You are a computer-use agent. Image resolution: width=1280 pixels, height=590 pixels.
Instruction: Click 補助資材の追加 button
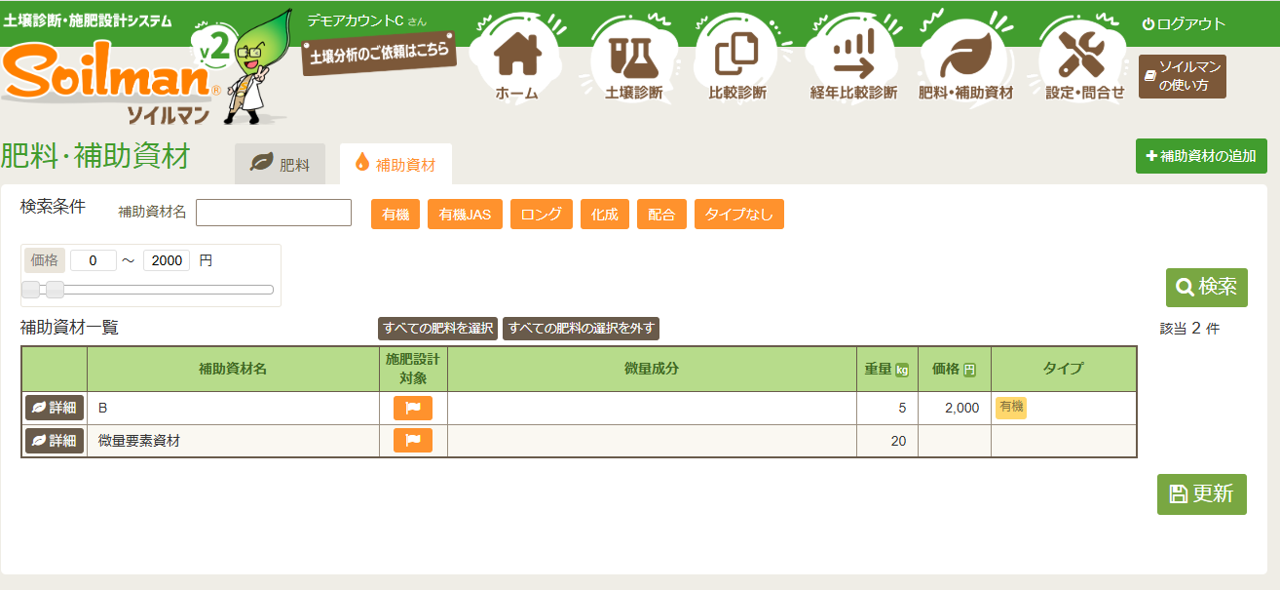[x=1201, y=157]
